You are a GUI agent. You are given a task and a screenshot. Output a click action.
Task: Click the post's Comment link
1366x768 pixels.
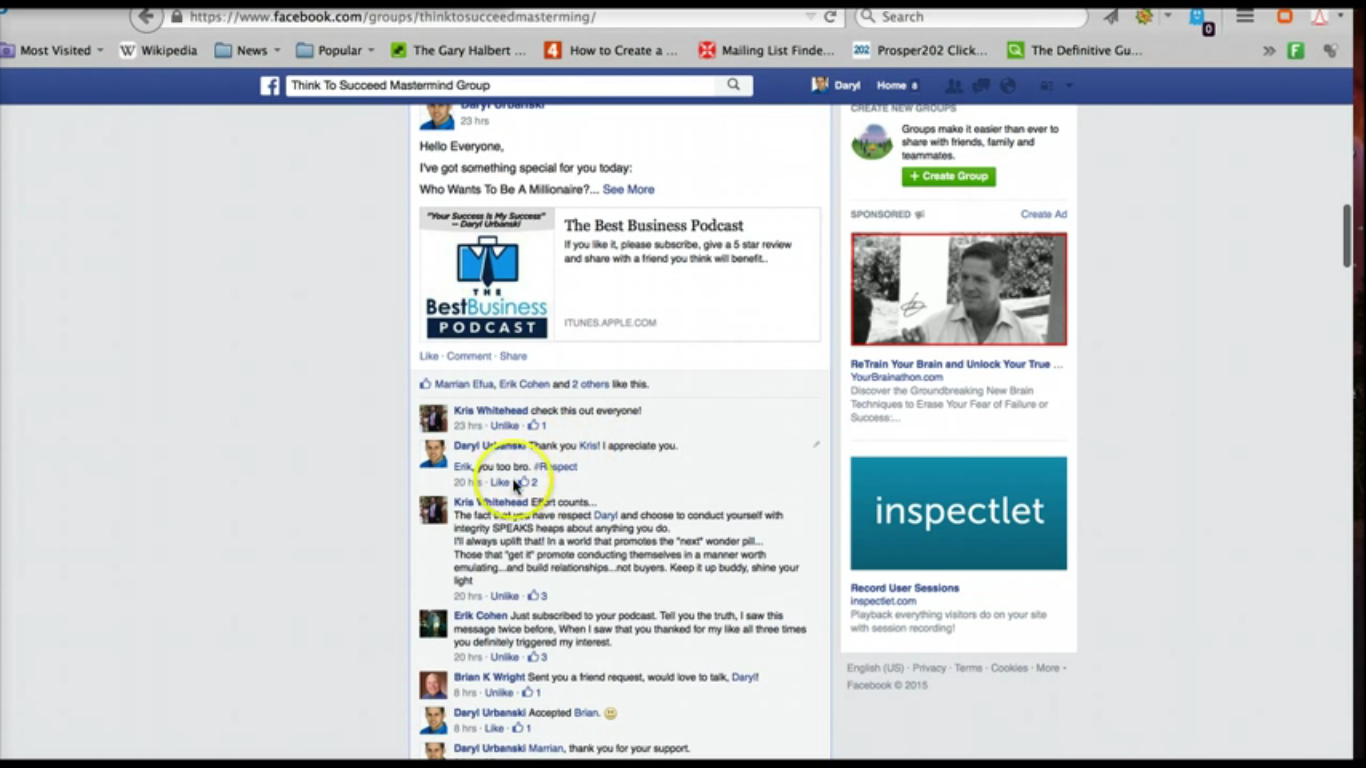(469, 356)
